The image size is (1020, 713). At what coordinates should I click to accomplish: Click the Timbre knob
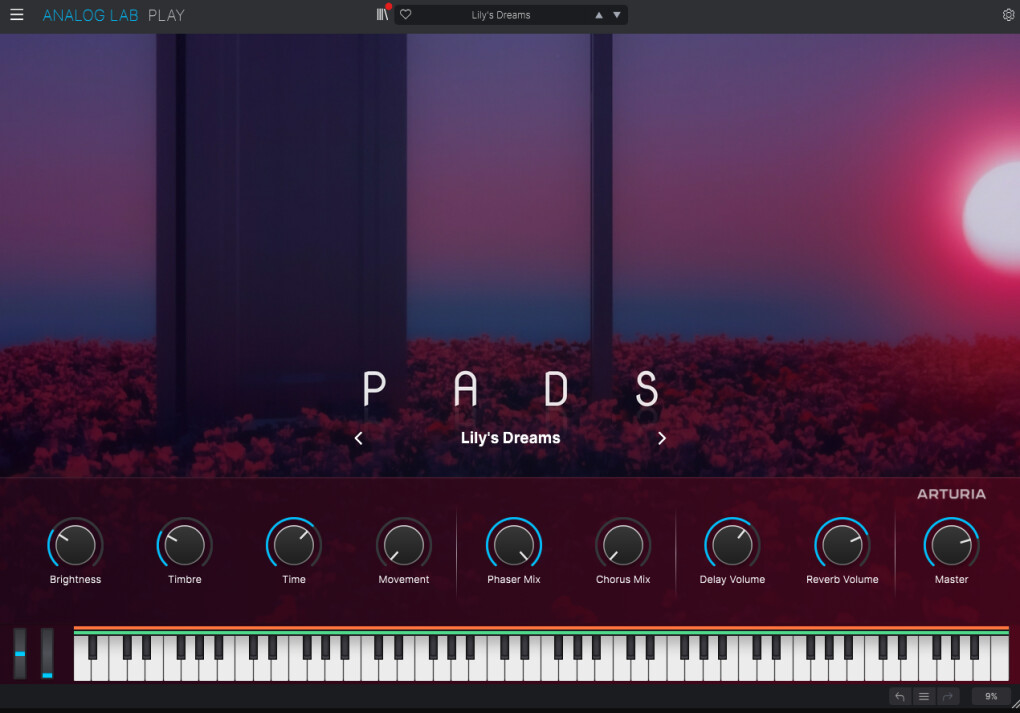tap(185, 545)
